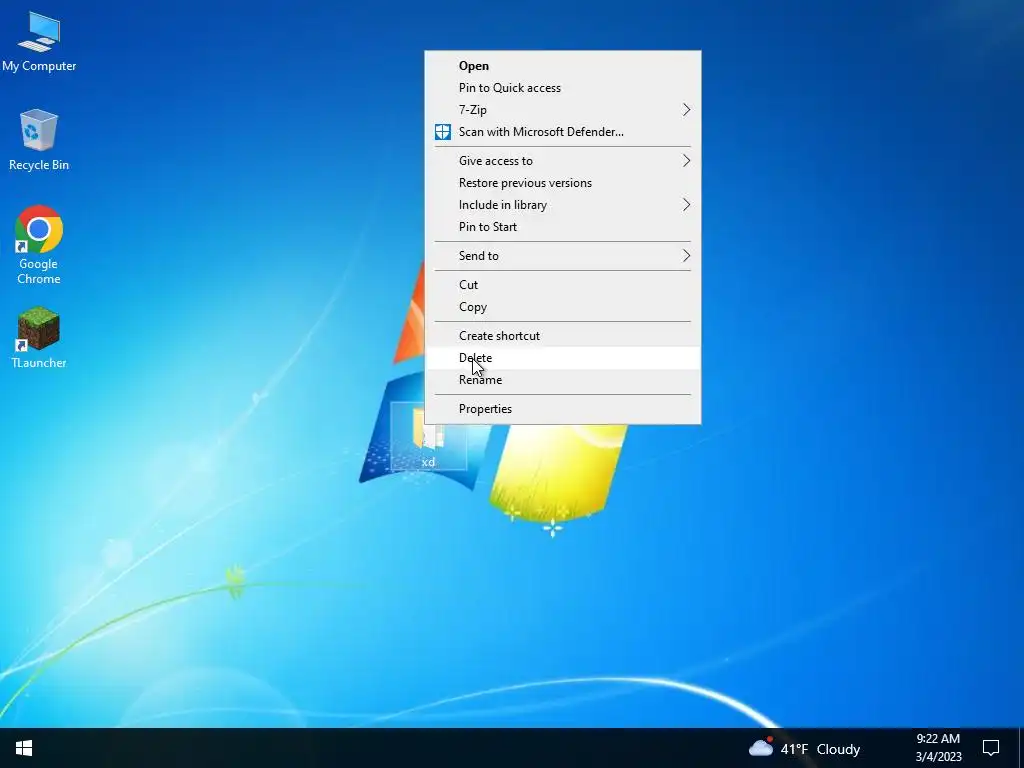
Task: Expand the Send to submenu
Action: click(x=563, y=256)
